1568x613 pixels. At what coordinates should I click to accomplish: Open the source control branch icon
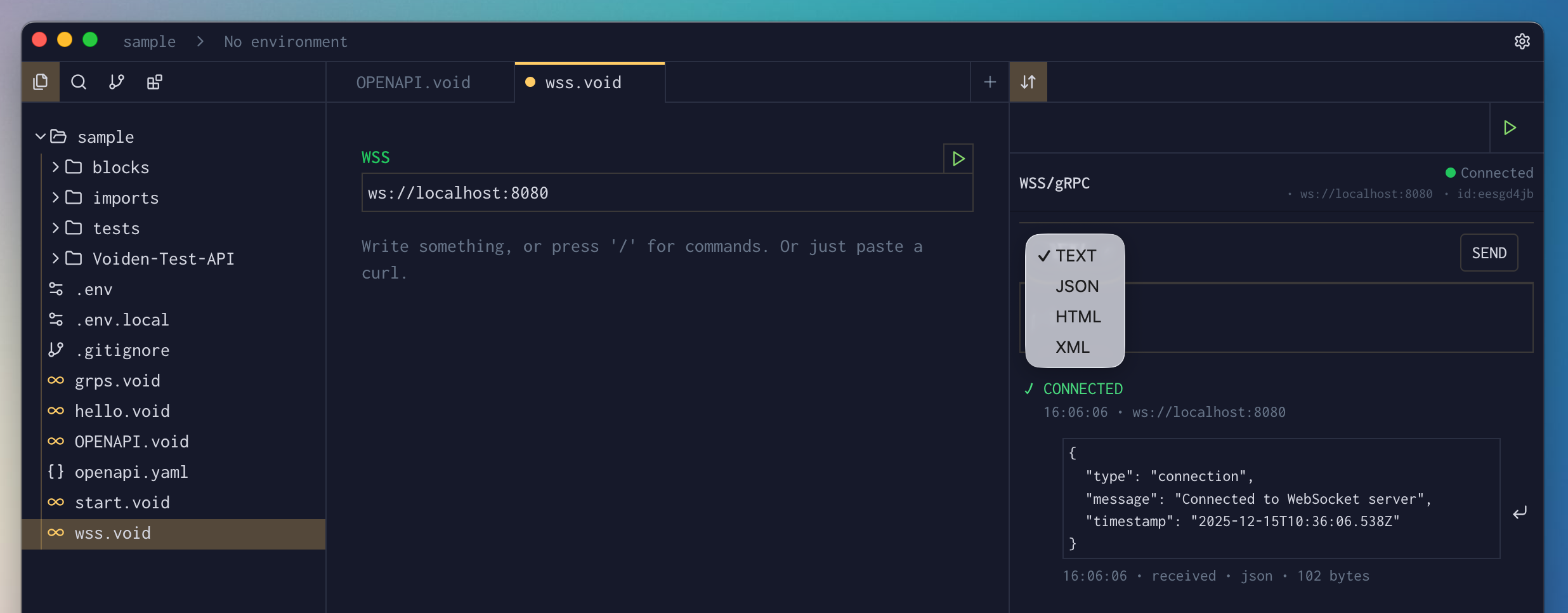click(x=117, y=82)
